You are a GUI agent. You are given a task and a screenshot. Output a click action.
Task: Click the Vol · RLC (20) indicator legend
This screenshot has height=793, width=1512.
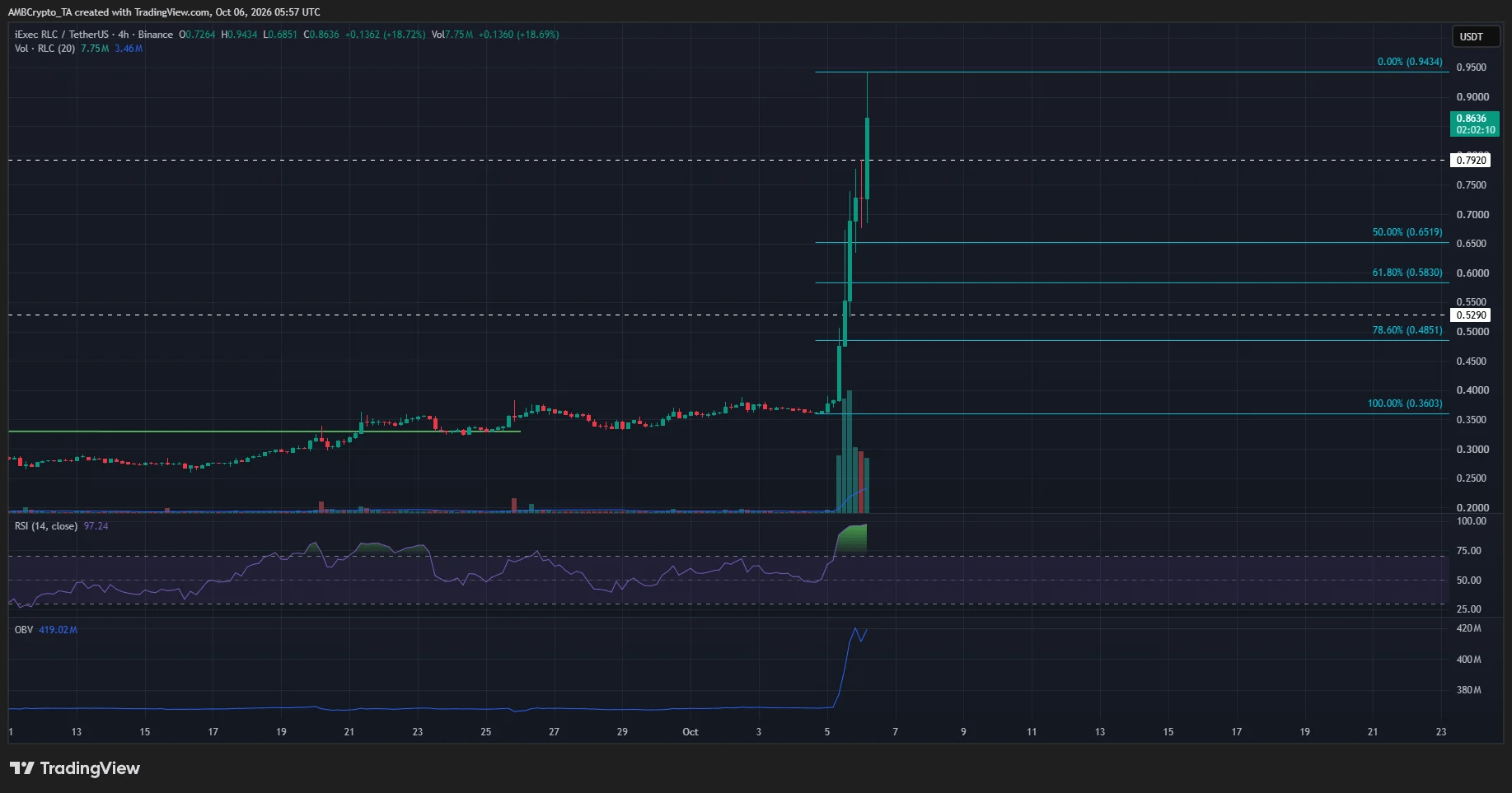tap(44, 49)
